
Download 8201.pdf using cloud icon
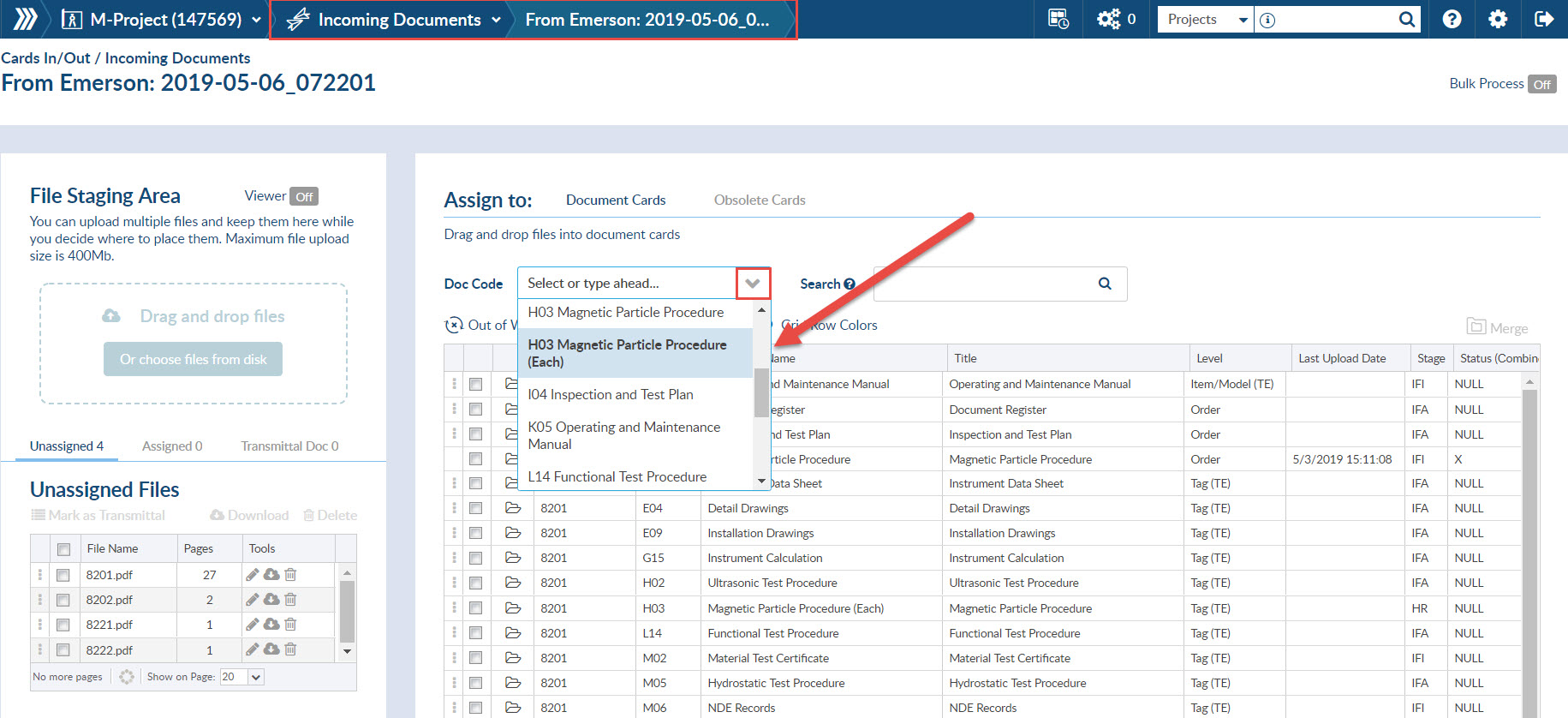coord(271,574)
